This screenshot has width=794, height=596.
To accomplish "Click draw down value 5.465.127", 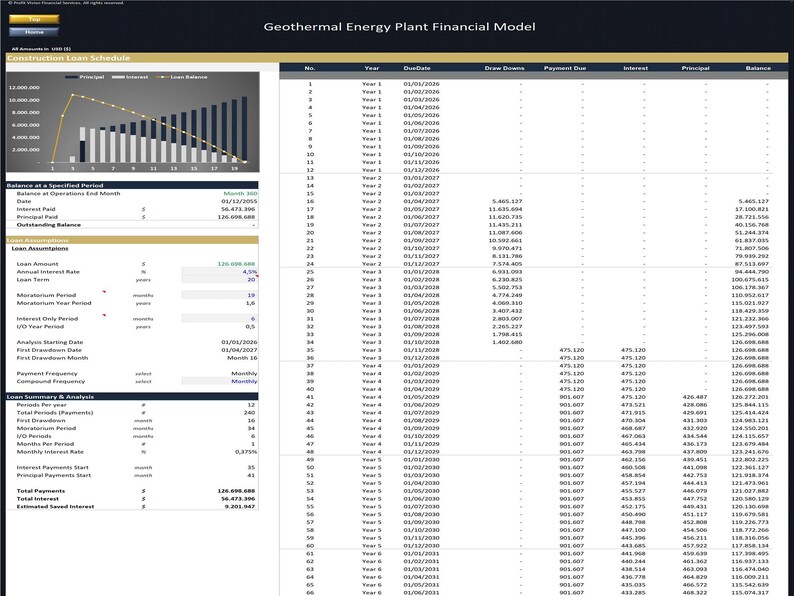I will [507, 202].
